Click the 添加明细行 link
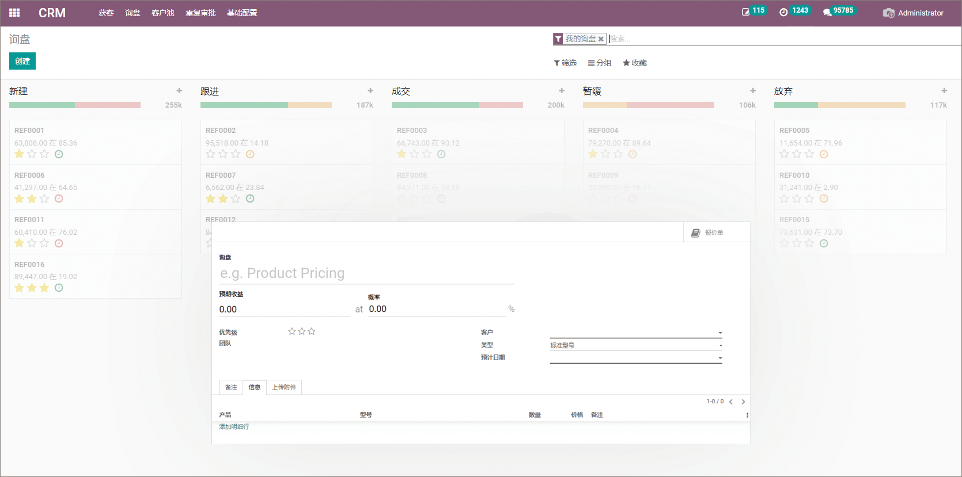Screen dimensions: 962x477 234,427
